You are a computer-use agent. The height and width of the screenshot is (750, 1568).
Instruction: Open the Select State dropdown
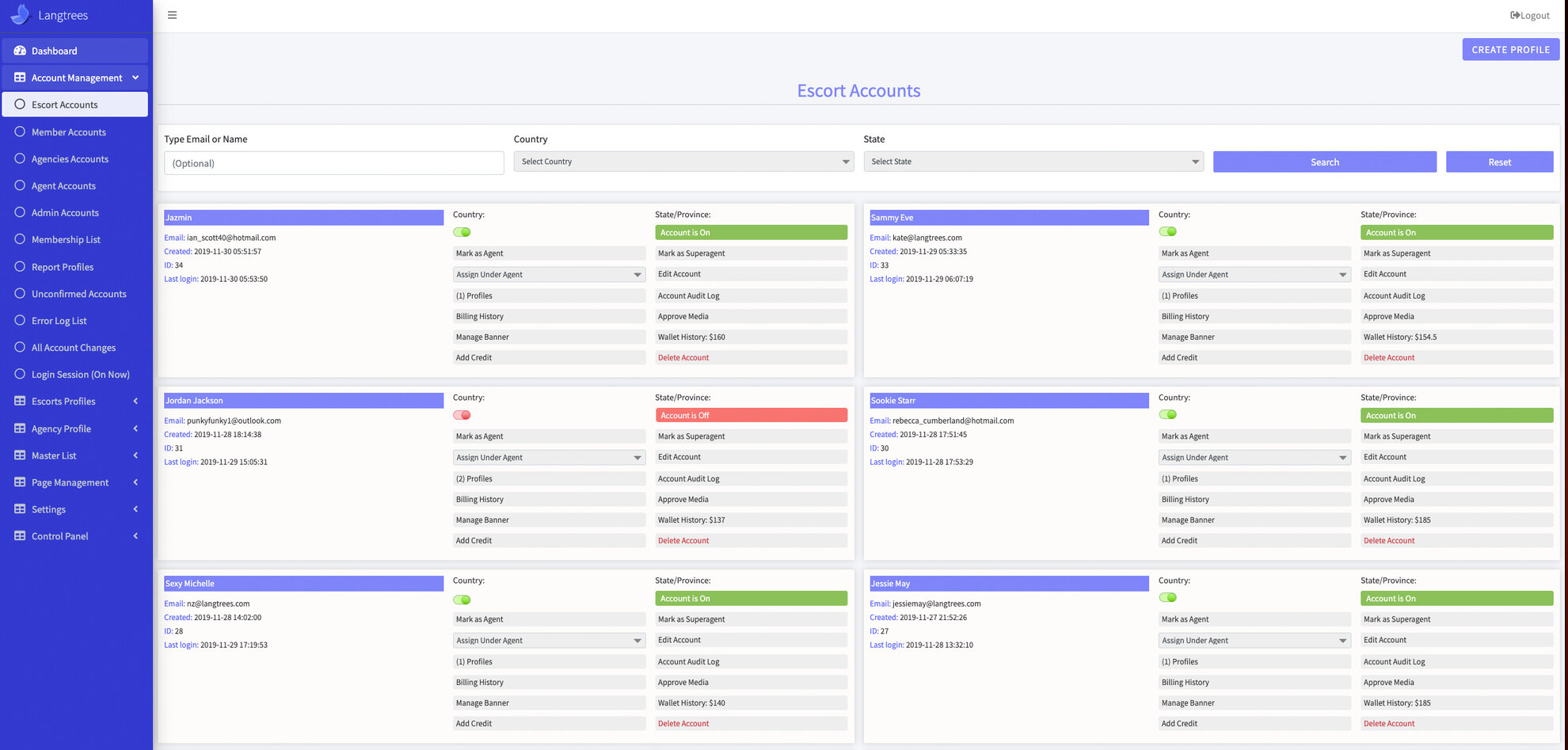coord(1033,162)
